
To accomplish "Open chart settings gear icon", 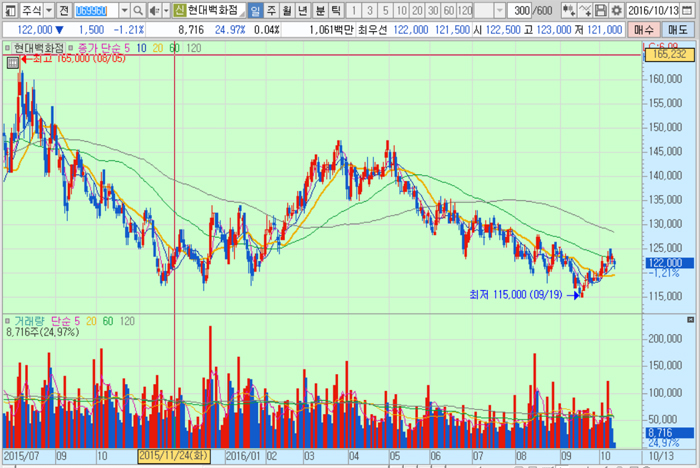I will (x=613, y=10).
